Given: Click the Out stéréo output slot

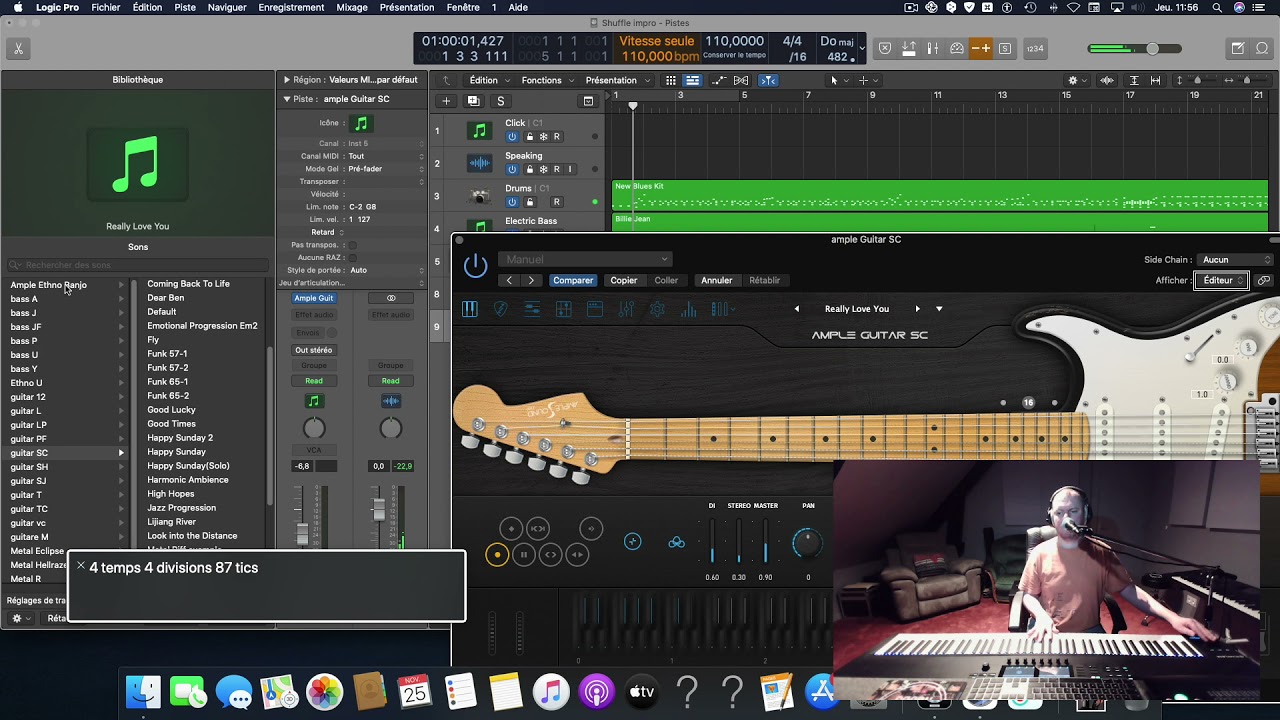Looking at the screenshot, I should tap(314, 350).
